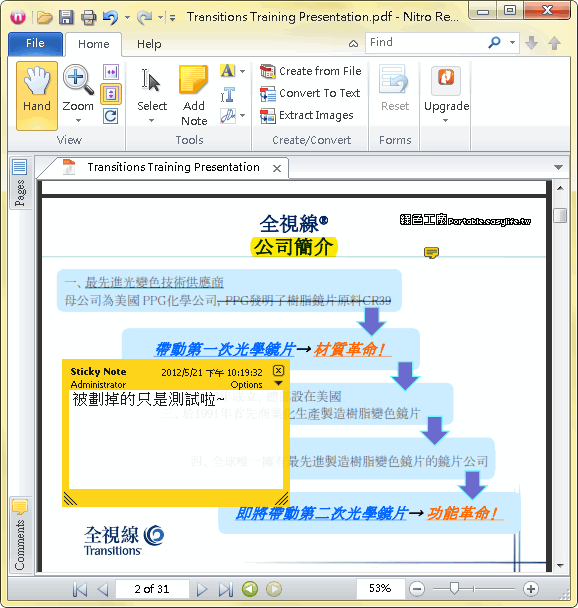Viewport: 578px width, 608px height.
Task: Customize the quick access toolbar dropdown
Action: pos(173,18)
